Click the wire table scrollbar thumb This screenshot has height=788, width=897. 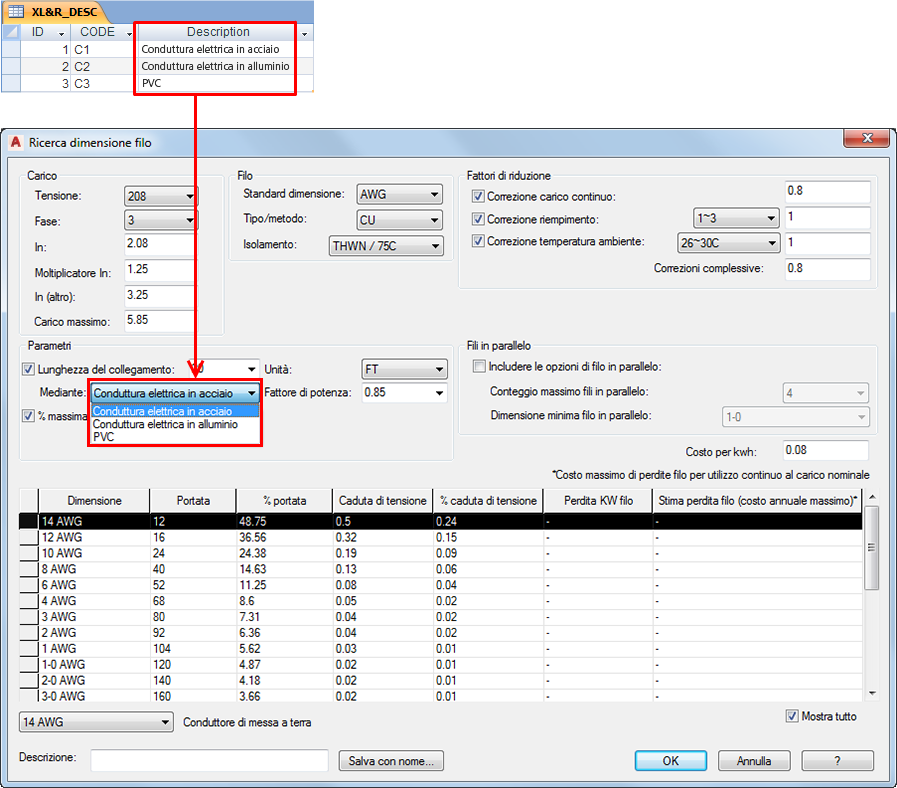coord(872,548)
